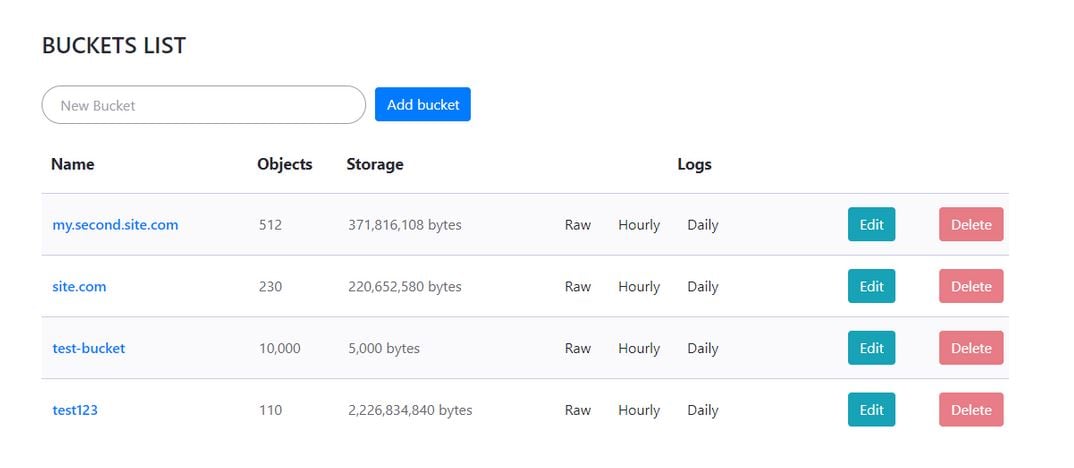Edit the site.com bucket
Image resolution: width=1074 pixels, height=468 pixels.
point(871,286)
